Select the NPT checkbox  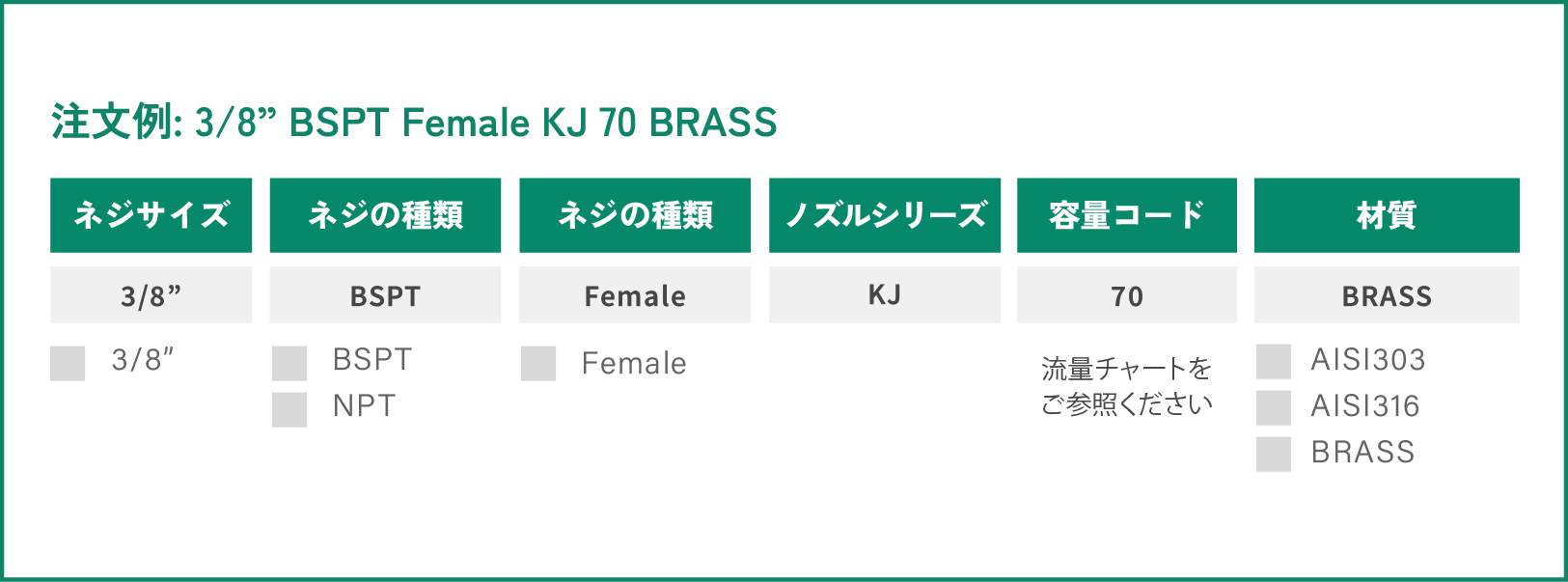click(289, 410)
